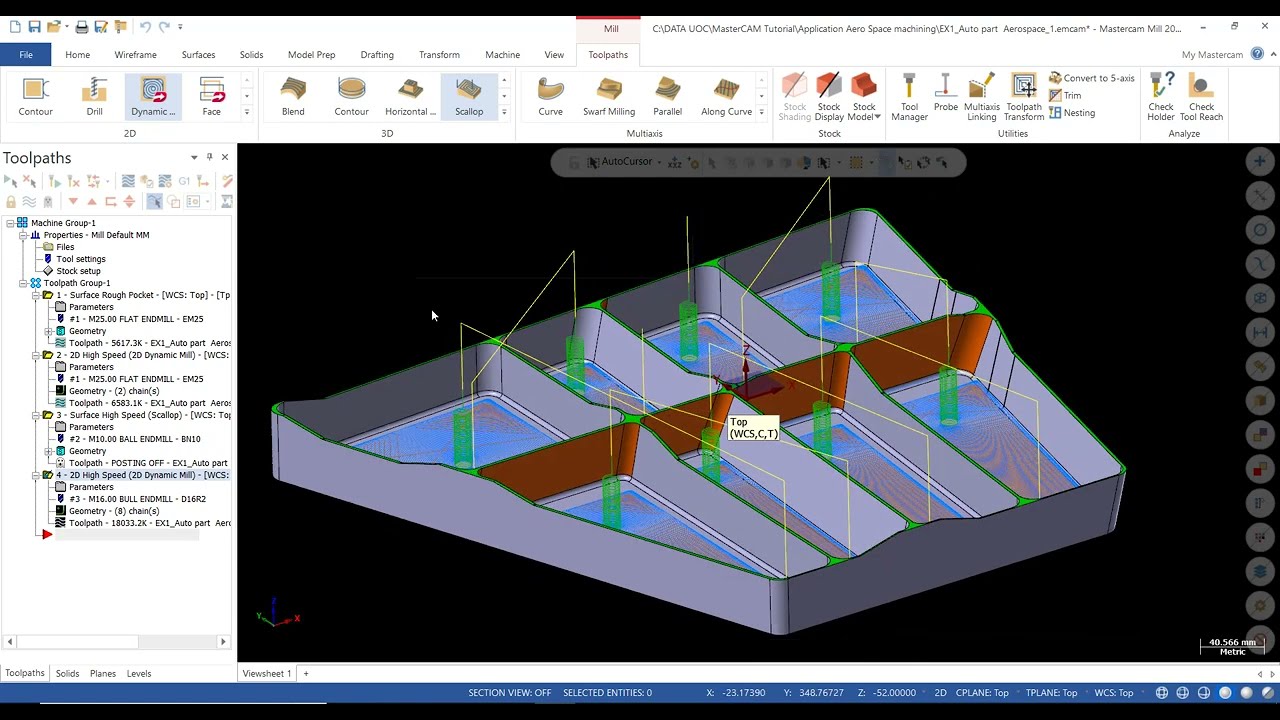This screenshot has height=720, width=1280.
Task: Click the WCS: Top status bar field
Action: (1114, 693)
